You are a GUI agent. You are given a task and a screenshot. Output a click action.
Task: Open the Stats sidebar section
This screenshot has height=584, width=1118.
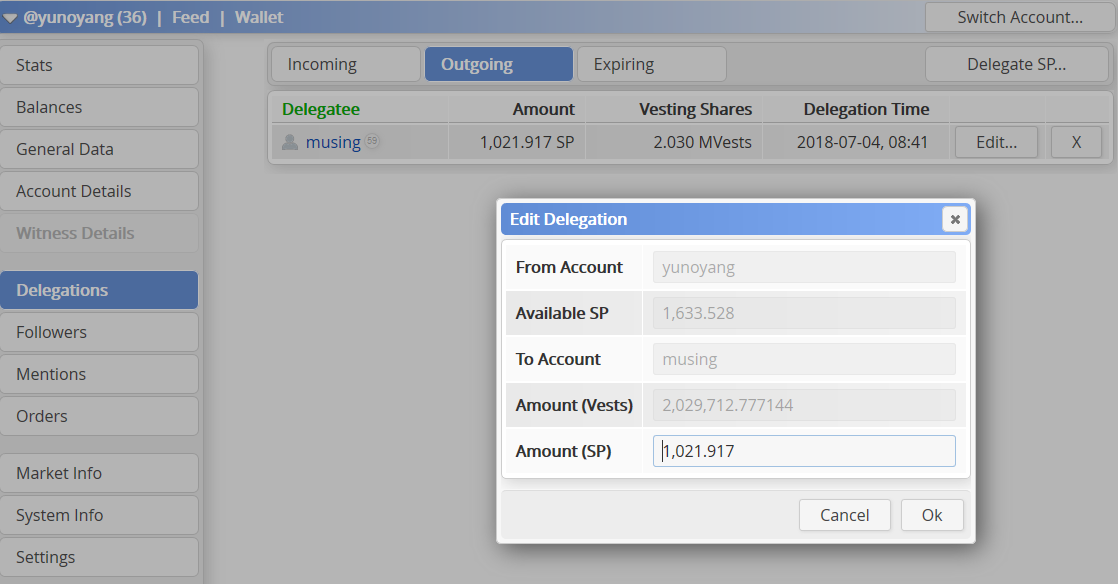[99, 65]
